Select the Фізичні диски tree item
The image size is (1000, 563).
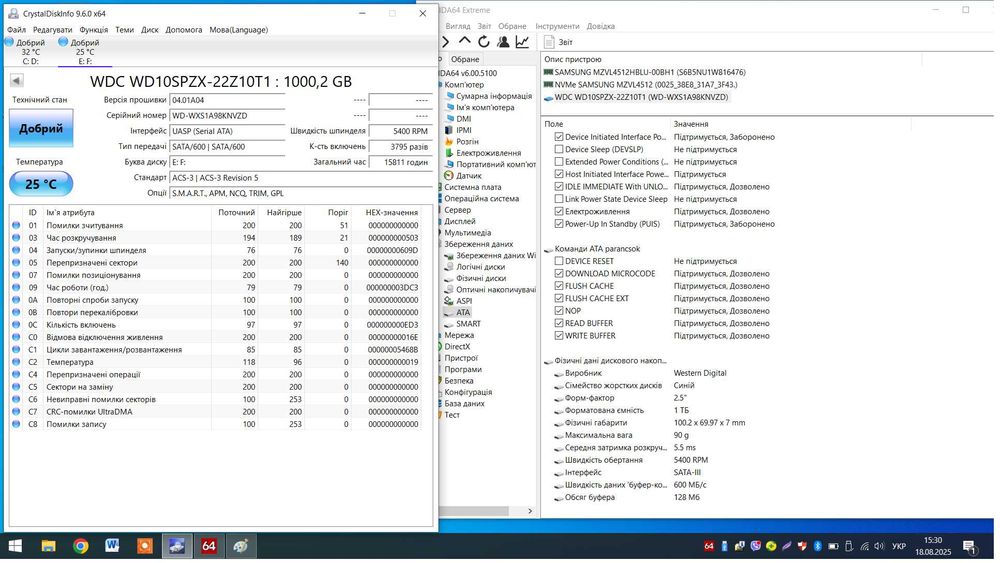click(481, 279)
